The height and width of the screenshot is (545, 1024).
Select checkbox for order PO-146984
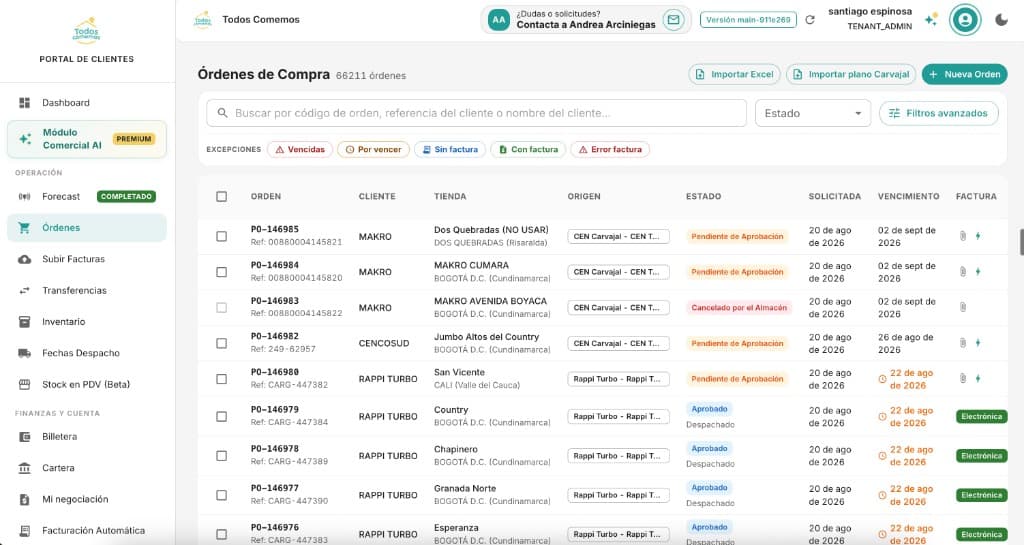[221, 272]
